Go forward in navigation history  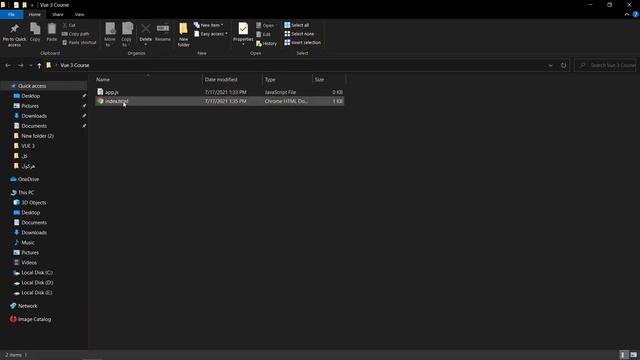(x=20, y=65)
